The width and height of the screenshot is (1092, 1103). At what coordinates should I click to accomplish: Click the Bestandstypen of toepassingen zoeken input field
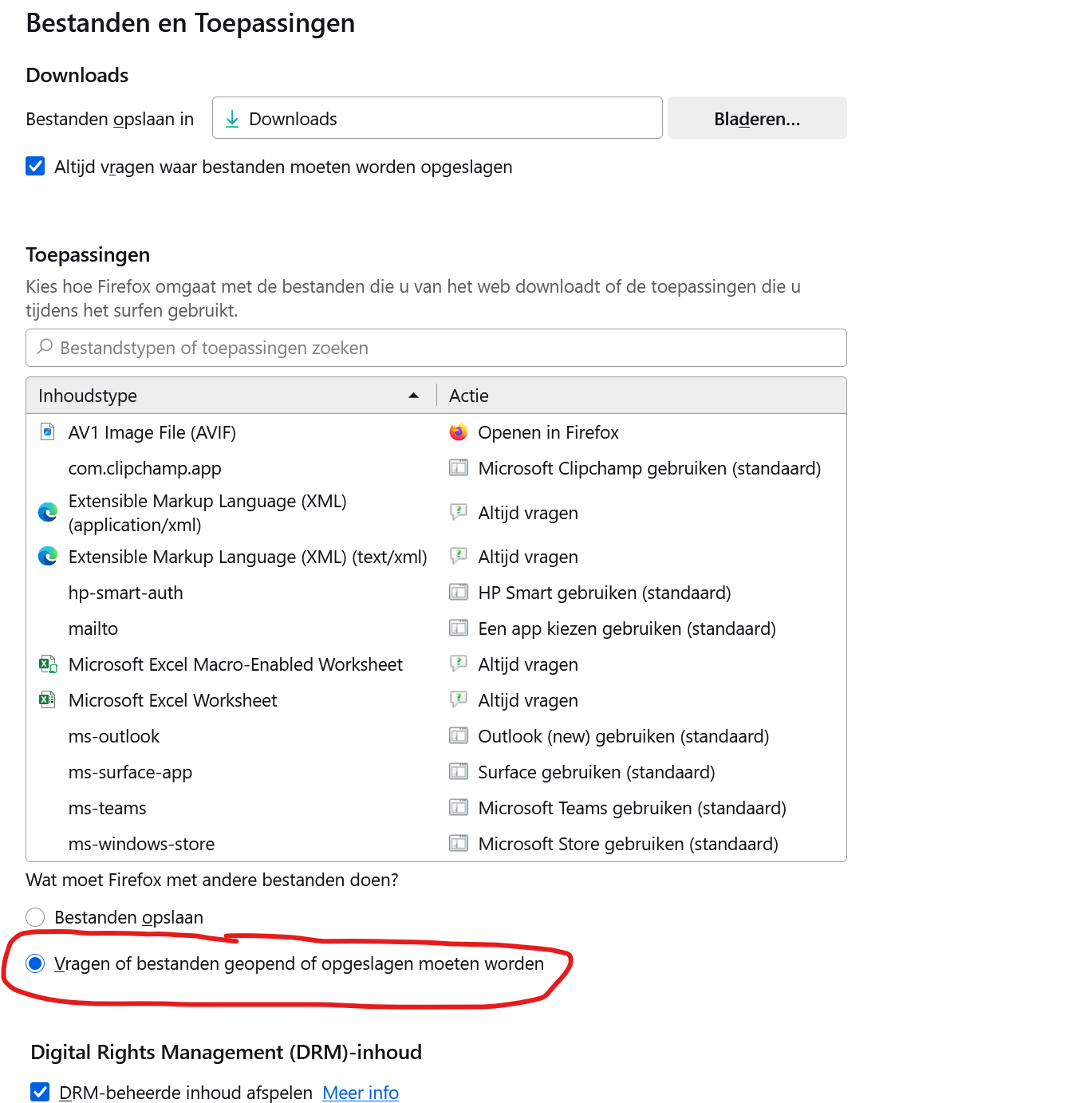319,347
